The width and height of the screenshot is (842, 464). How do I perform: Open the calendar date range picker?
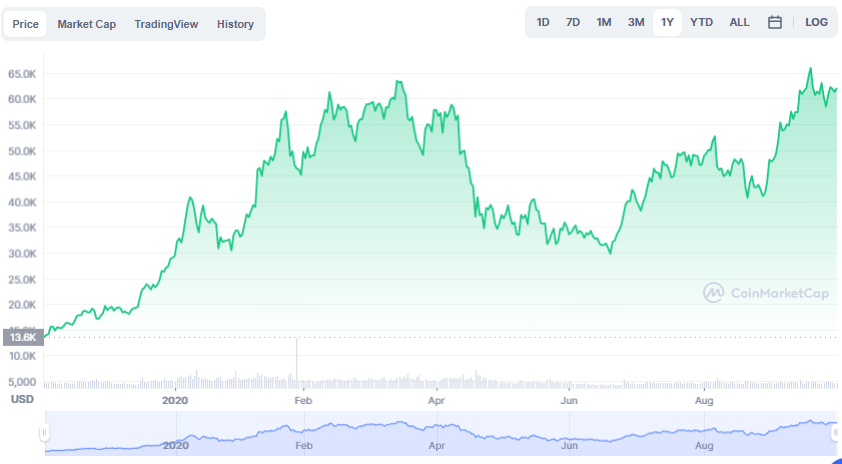pyautogui.click(x=775, y=22)
